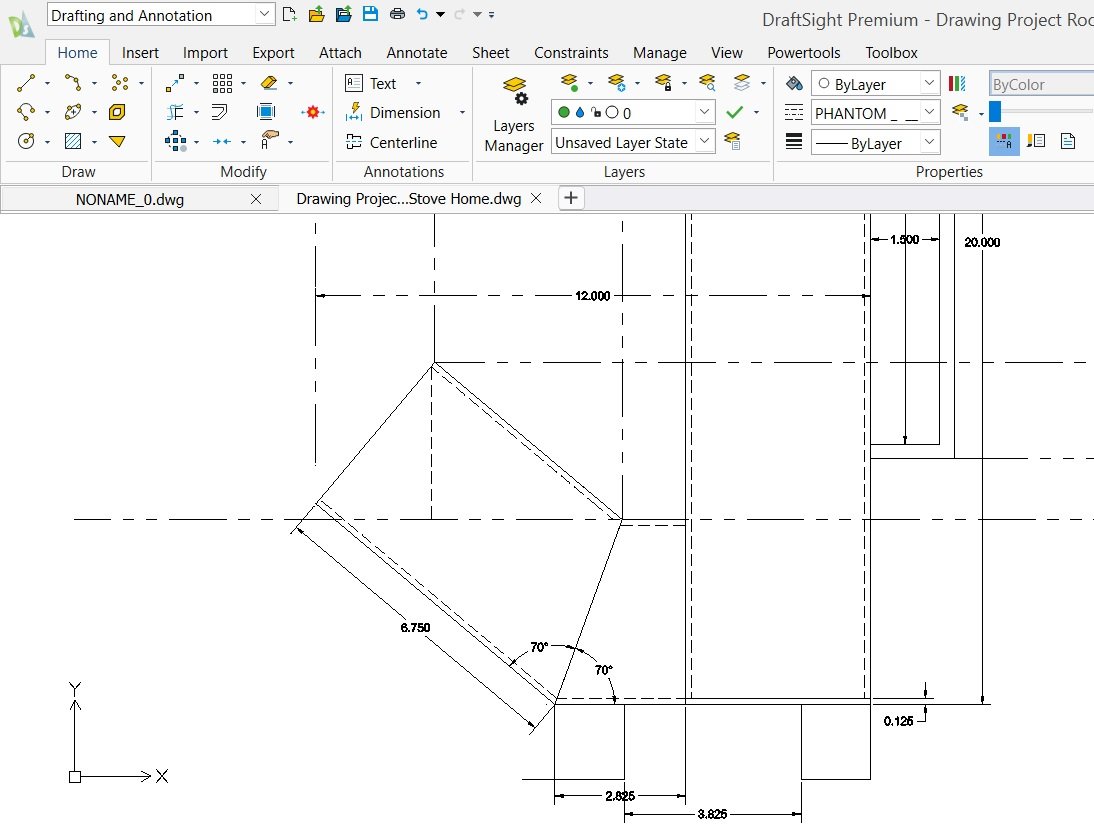Screen dimensions: 1094x830
Task: Switch to the Insert ribbon tab
Action: 140,53
